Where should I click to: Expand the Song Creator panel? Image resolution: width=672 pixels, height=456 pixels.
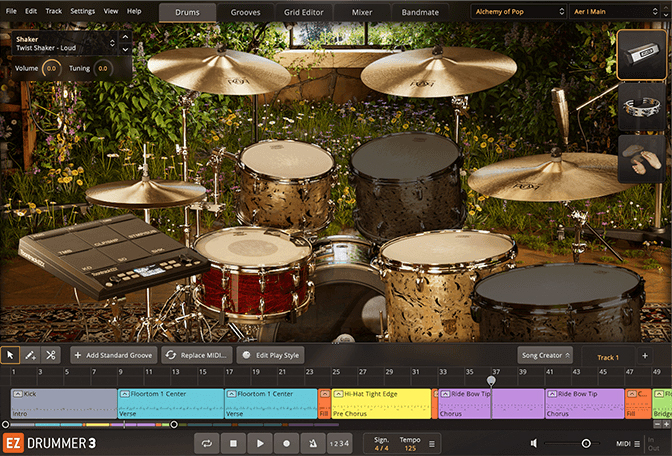point(545,355)
